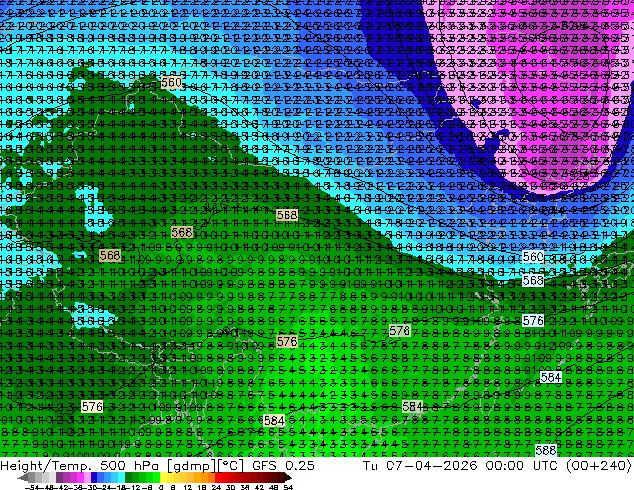The width and height of the screenshot is (634, 490).
Task: Click the white 568 label below white 560
Action: (533, 280)
